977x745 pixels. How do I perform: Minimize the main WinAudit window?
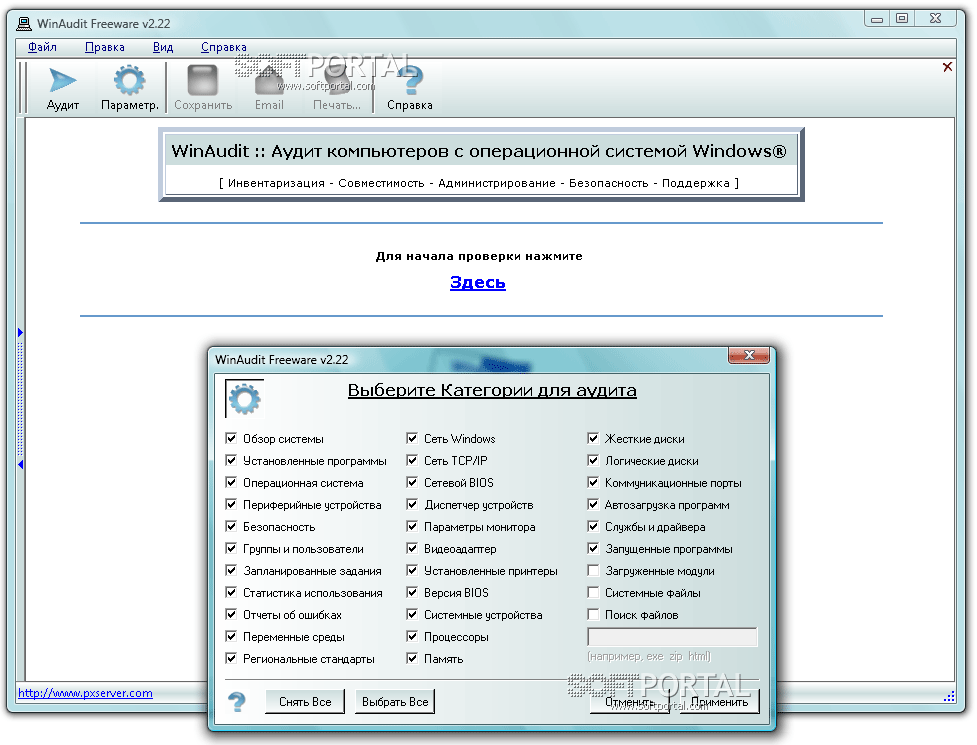877,18
